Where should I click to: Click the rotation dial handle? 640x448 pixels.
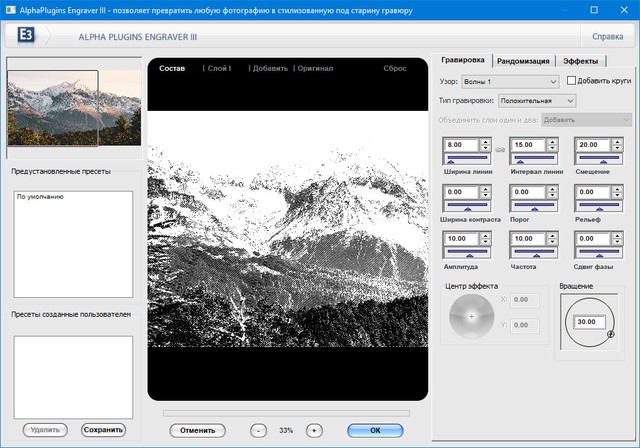click(610, 334)
